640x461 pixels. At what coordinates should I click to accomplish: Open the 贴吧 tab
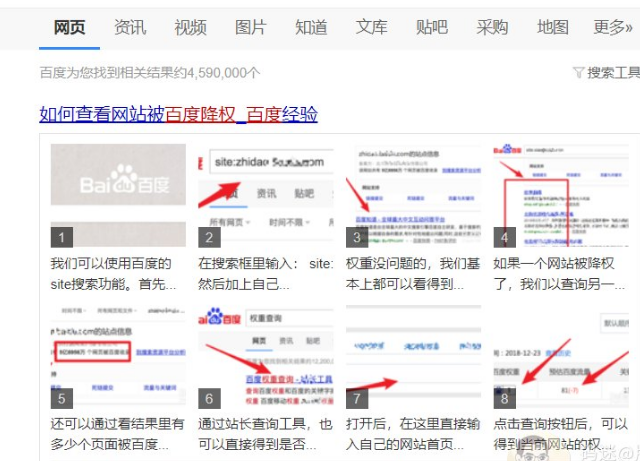pyautogui.click(x=432, y=27)
